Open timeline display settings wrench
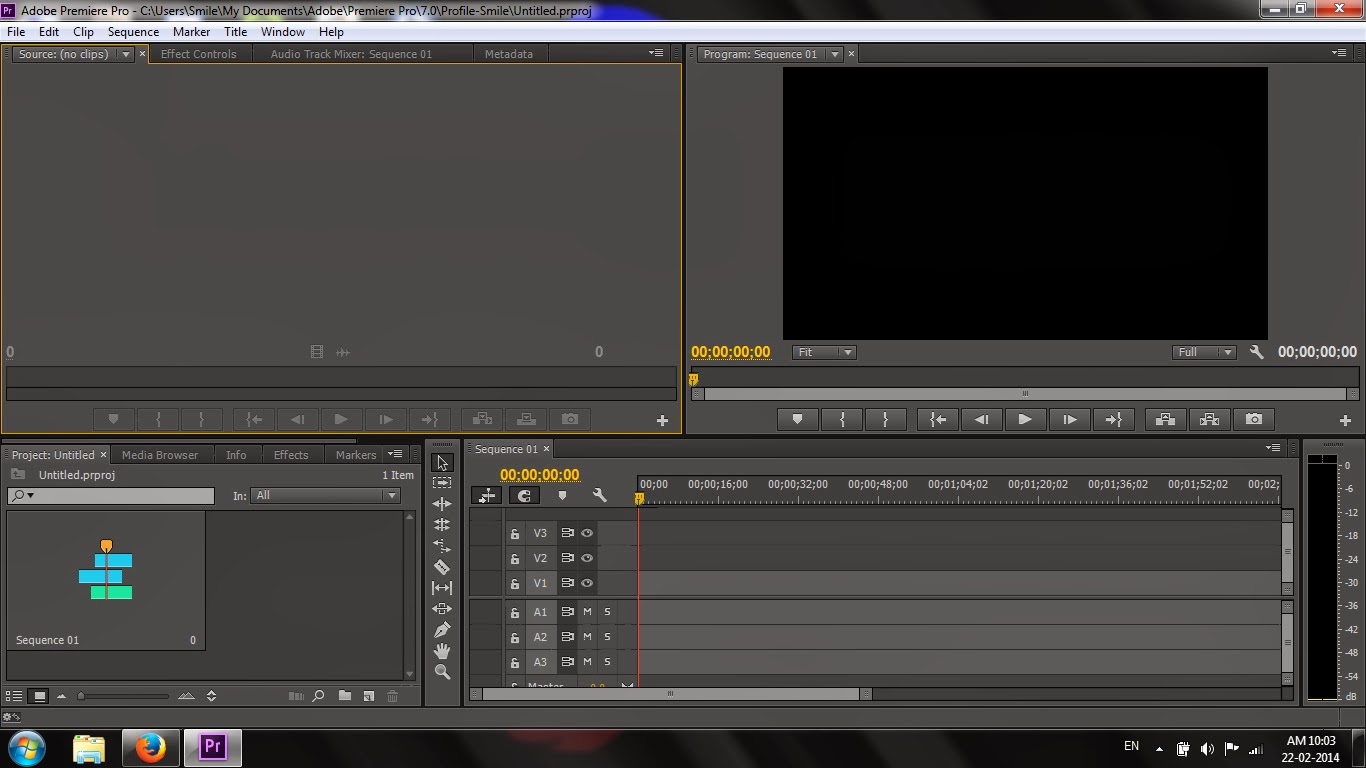 pos(599,495)
